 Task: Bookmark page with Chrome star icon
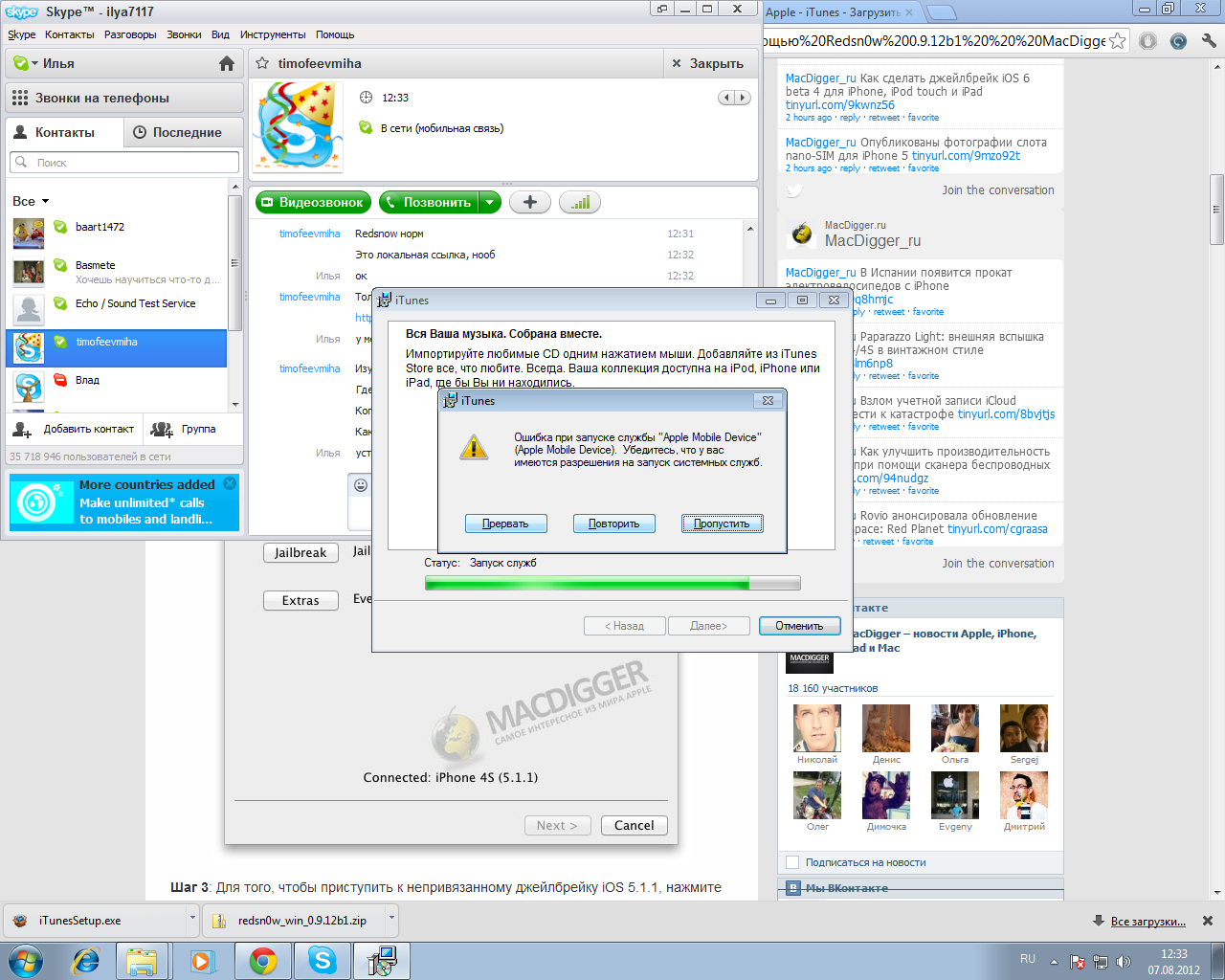[1117, 41]
